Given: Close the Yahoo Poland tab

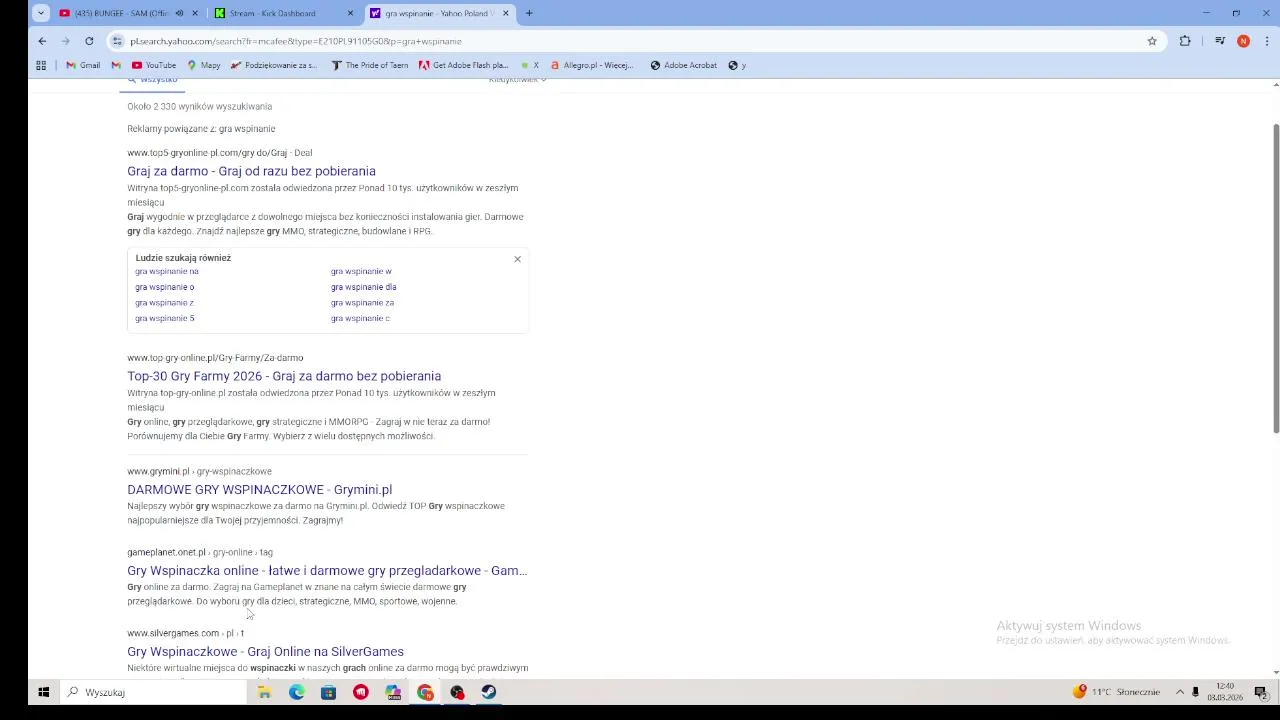Looking at the screenshot, I should (505, 13).
